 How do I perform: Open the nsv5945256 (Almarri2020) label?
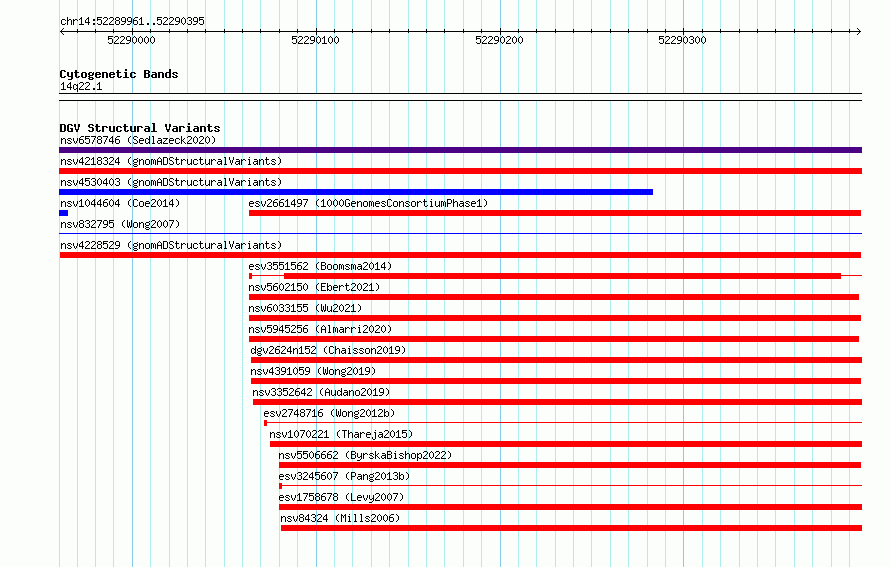(320, 329)
